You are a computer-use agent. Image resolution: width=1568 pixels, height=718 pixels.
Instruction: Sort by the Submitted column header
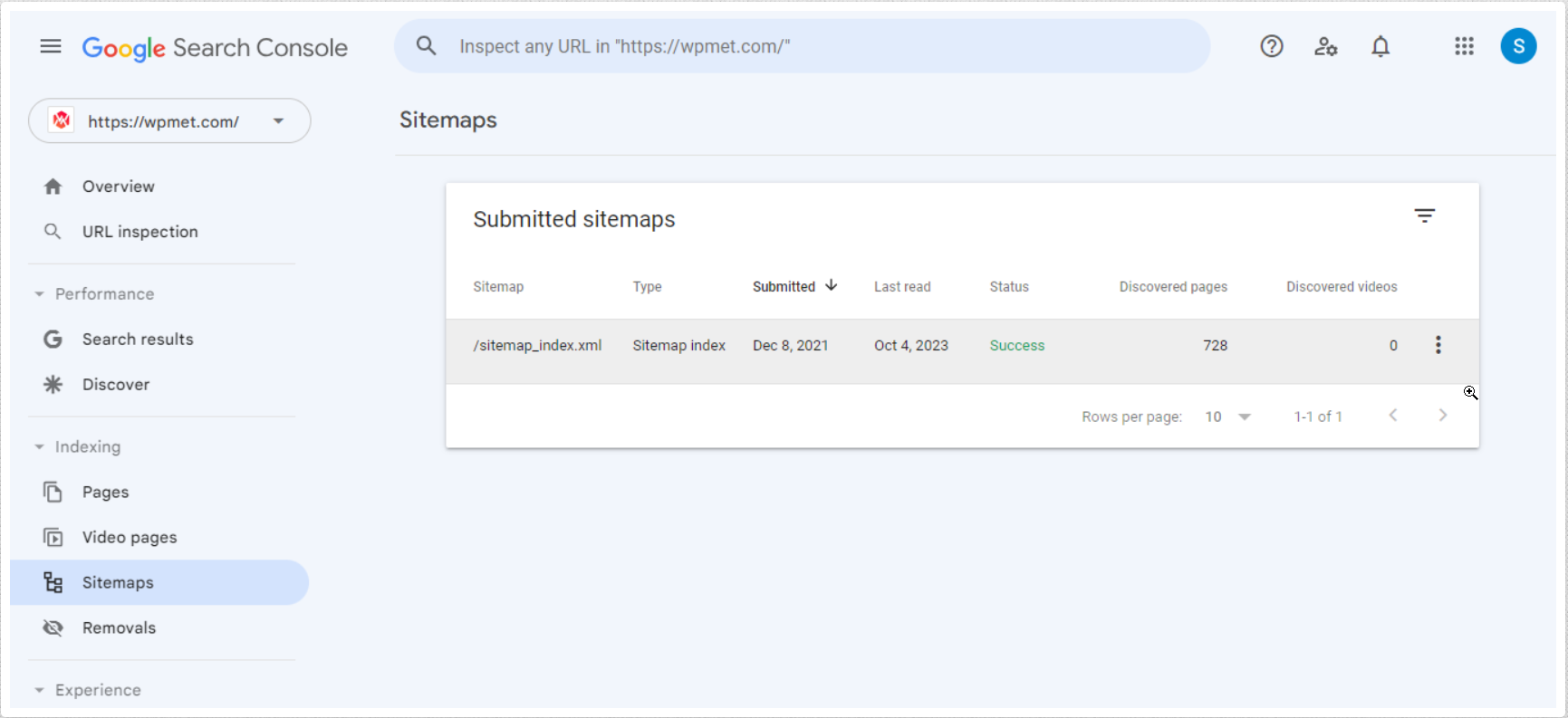(784, 287)
